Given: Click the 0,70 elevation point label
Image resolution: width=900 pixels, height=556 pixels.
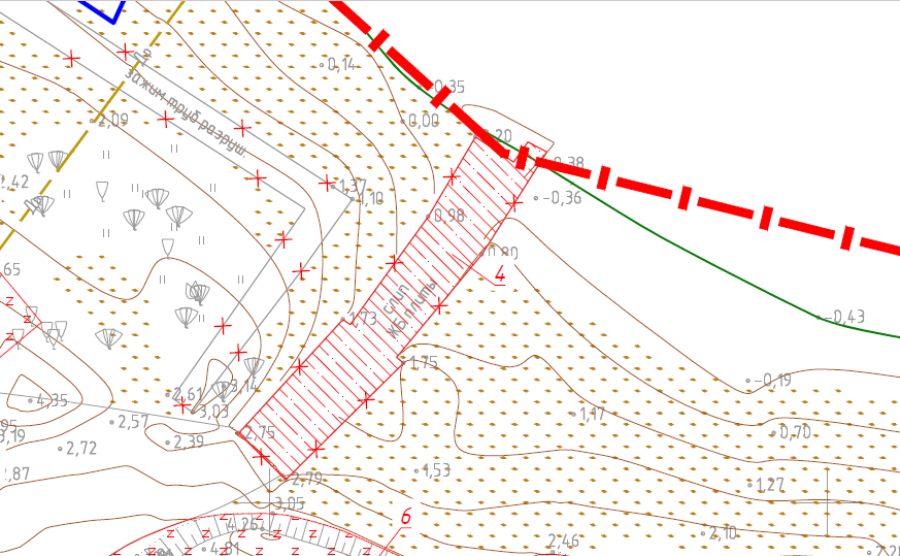Looking at the screenshot, I should [x=795, y=432].
